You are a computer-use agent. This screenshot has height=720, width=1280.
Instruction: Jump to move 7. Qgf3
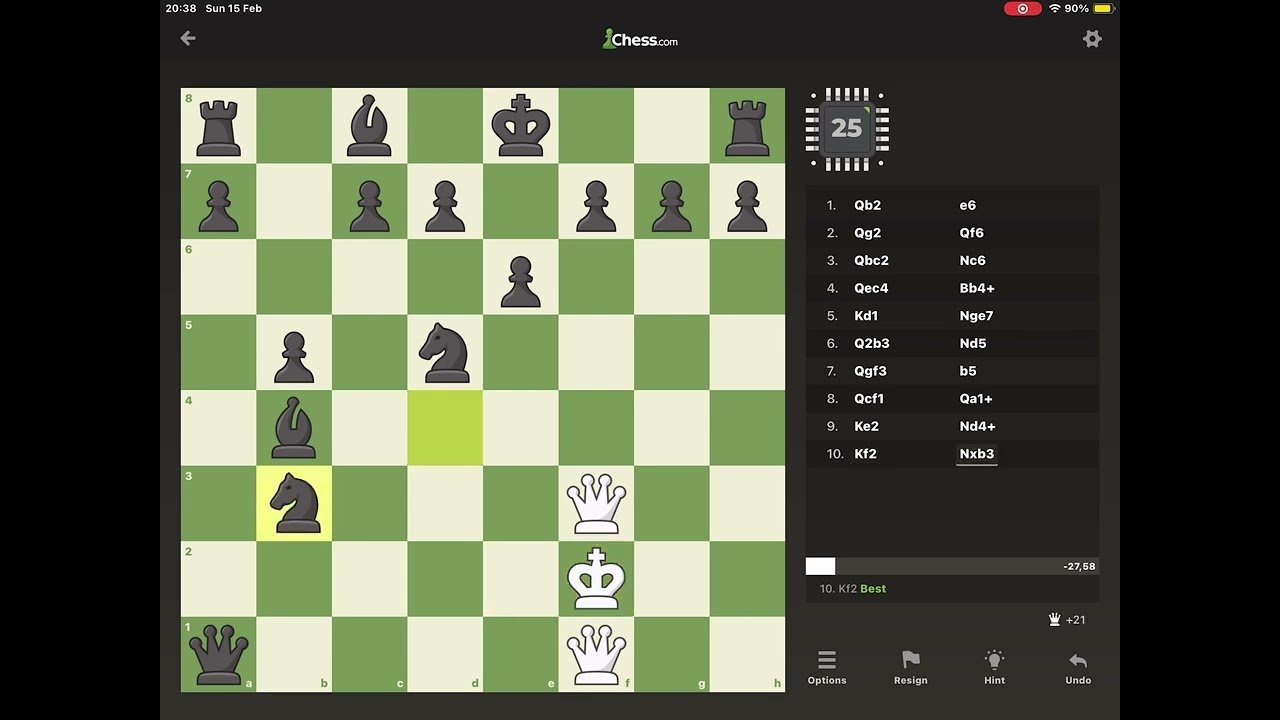click(x=870, y=371)
